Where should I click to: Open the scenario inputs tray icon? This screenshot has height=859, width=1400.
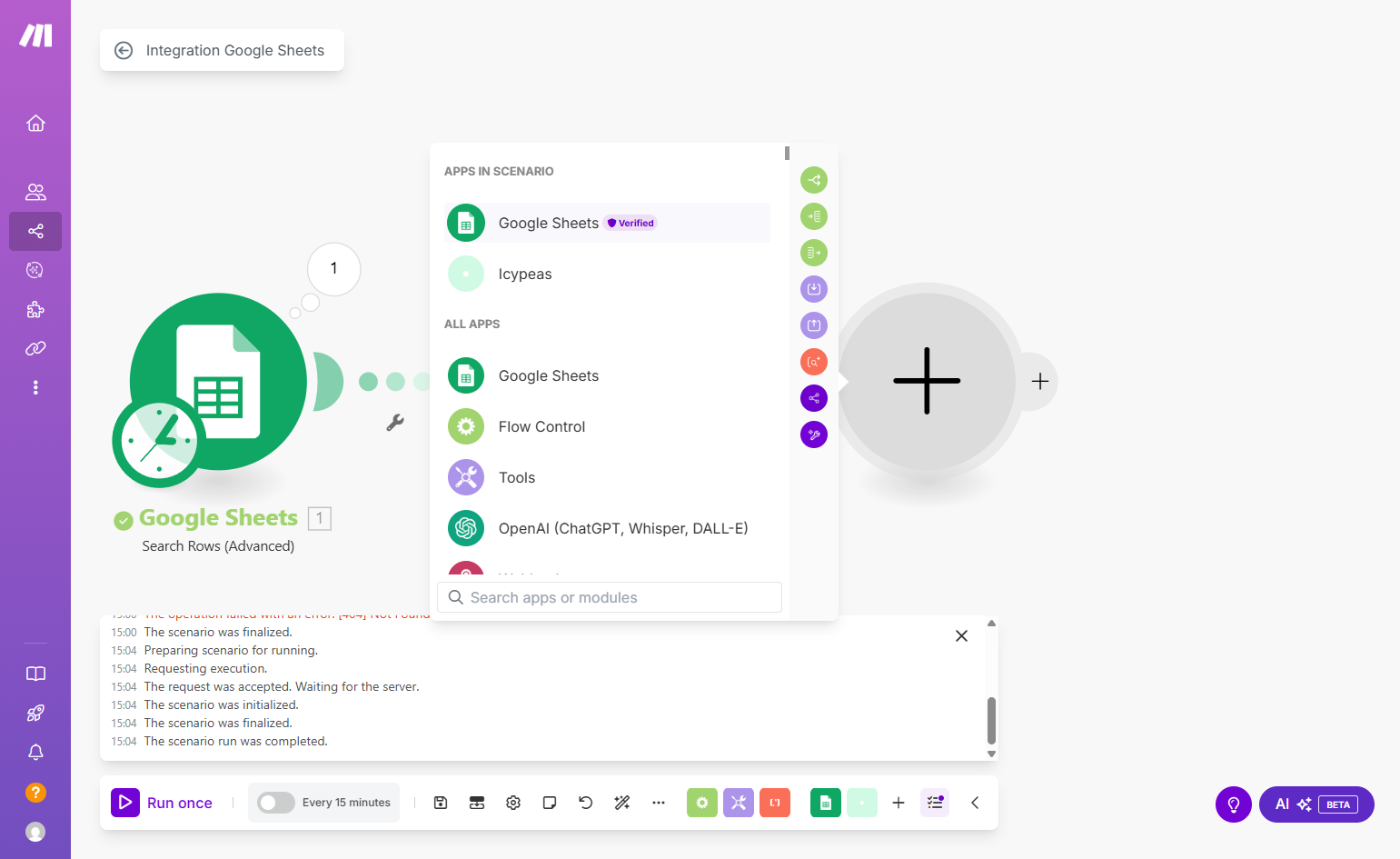coord(477,803)
